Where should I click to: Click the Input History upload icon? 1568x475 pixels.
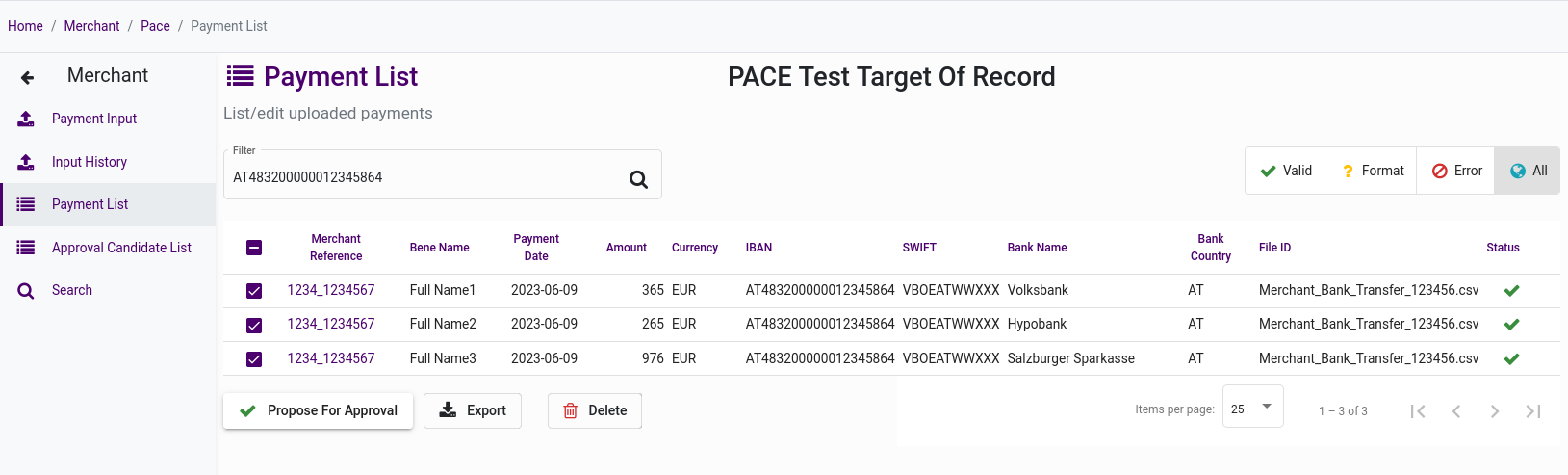(26, 162)
